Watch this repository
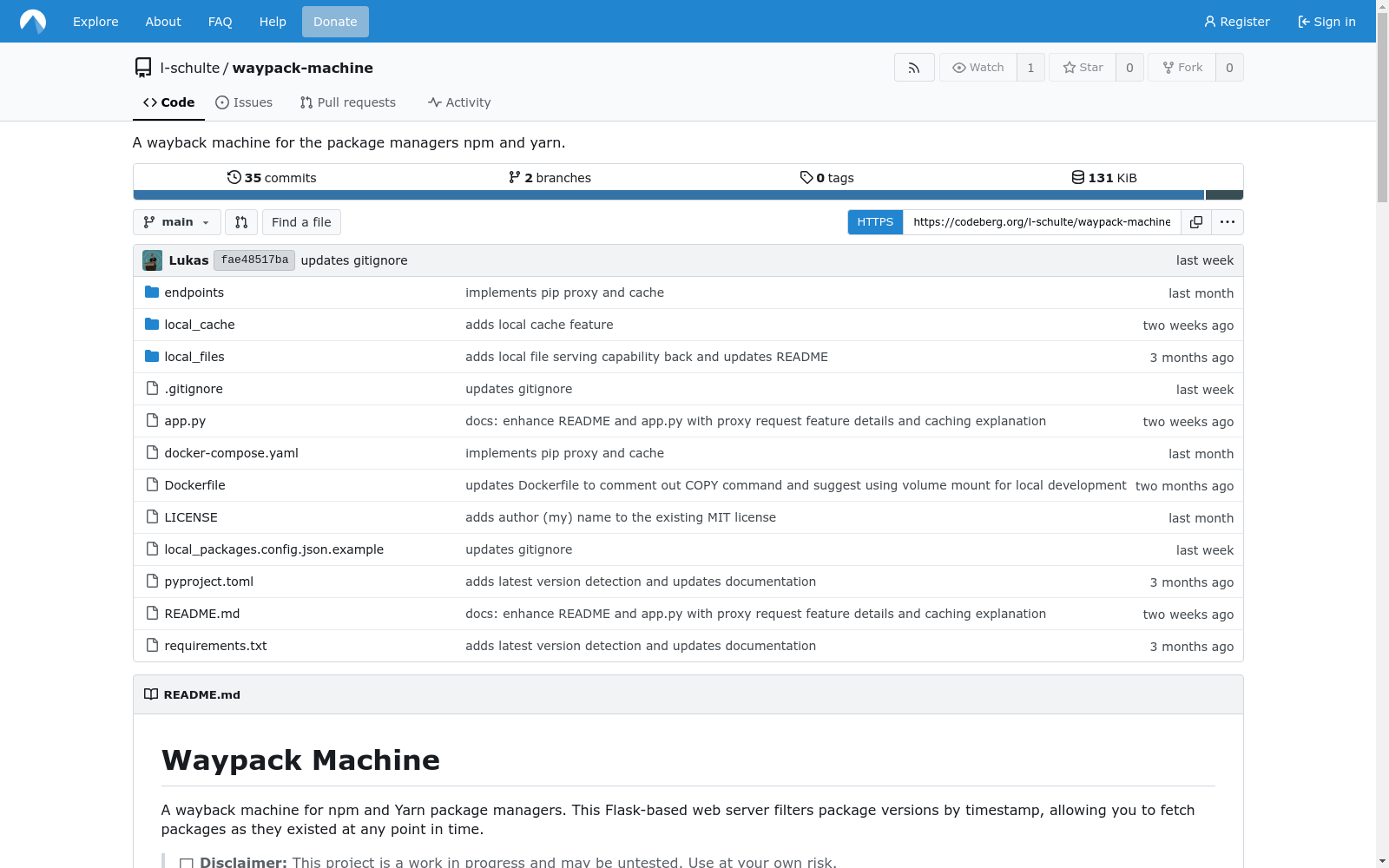Viewport: 1389px width, 868px height. [978, 68]
